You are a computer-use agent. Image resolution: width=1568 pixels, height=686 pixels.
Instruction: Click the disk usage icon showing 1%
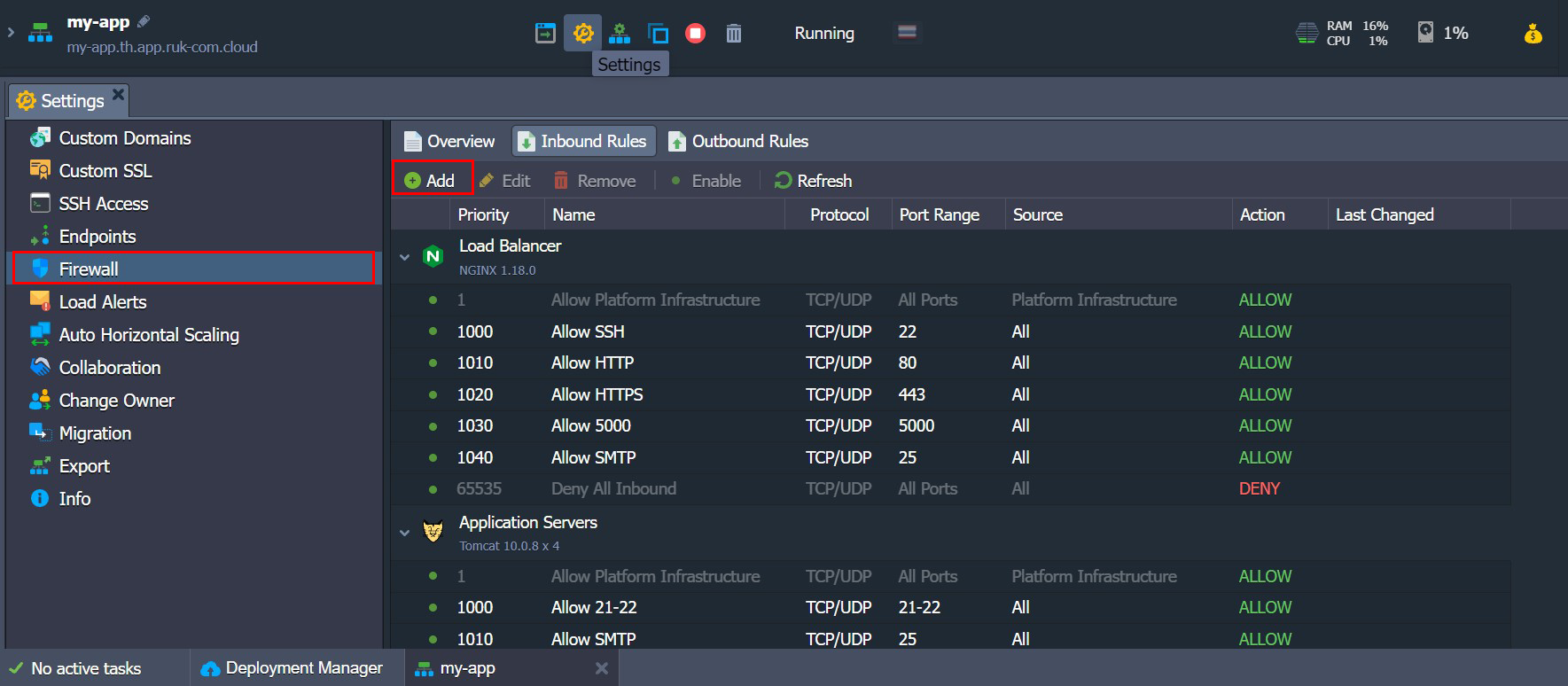pos(1425,33)
